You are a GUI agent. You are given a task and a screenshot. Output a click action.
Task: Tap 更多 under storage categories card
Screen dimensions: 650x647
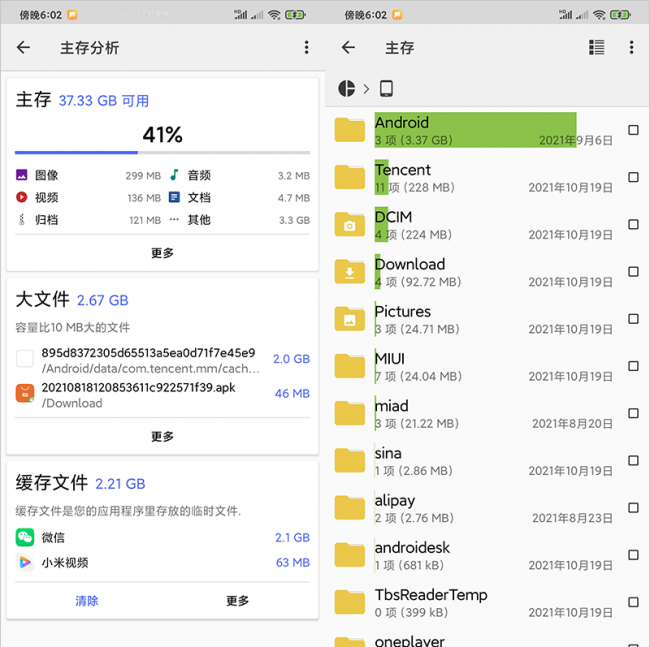tap(162, 253)
